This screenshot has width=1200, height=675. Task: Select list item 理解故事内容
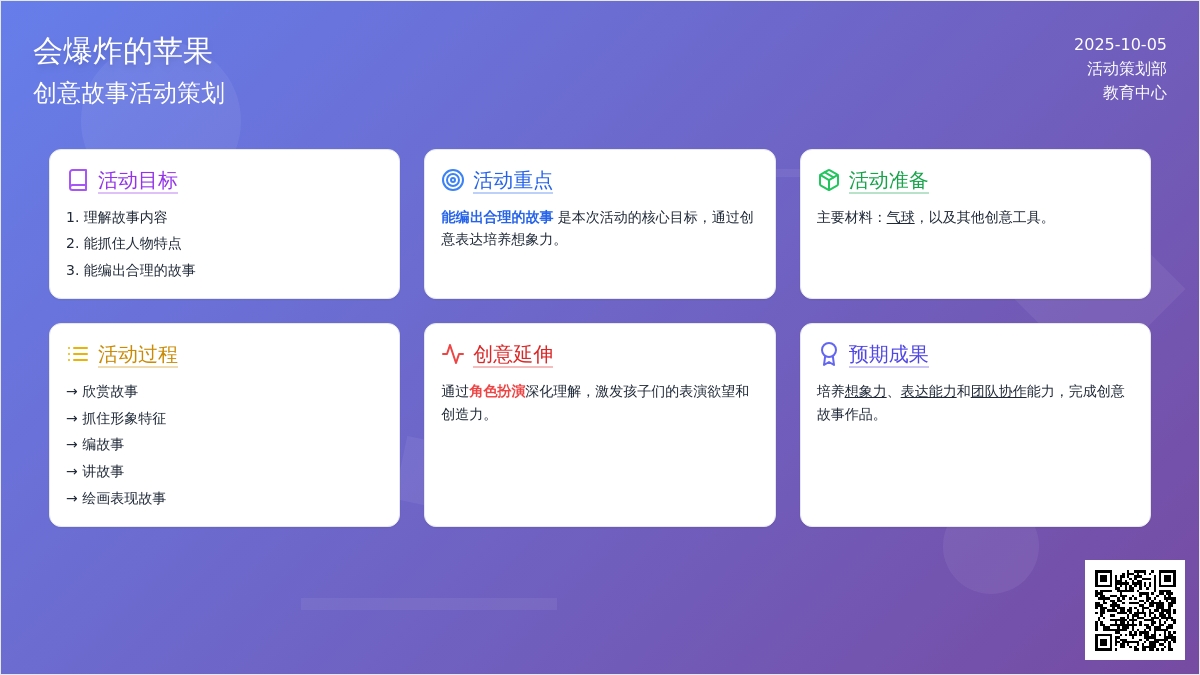[125, 217]
